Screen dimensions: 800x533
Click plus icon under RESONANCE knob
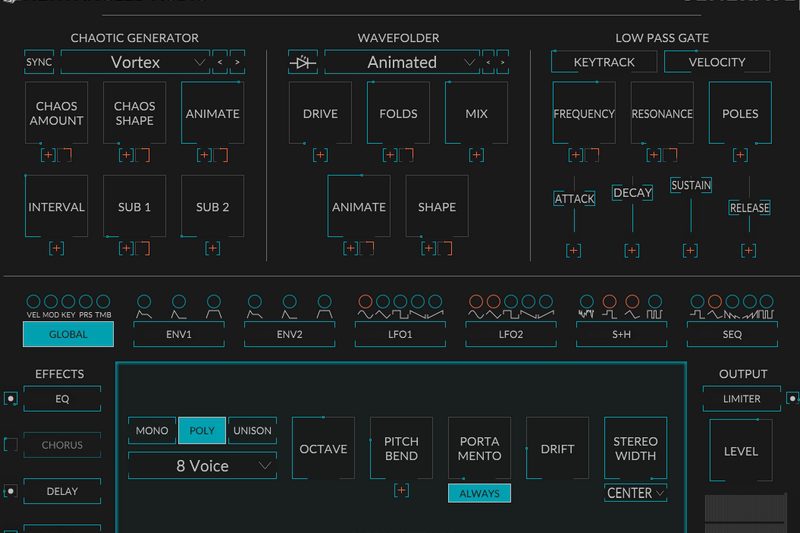point(654,155)
